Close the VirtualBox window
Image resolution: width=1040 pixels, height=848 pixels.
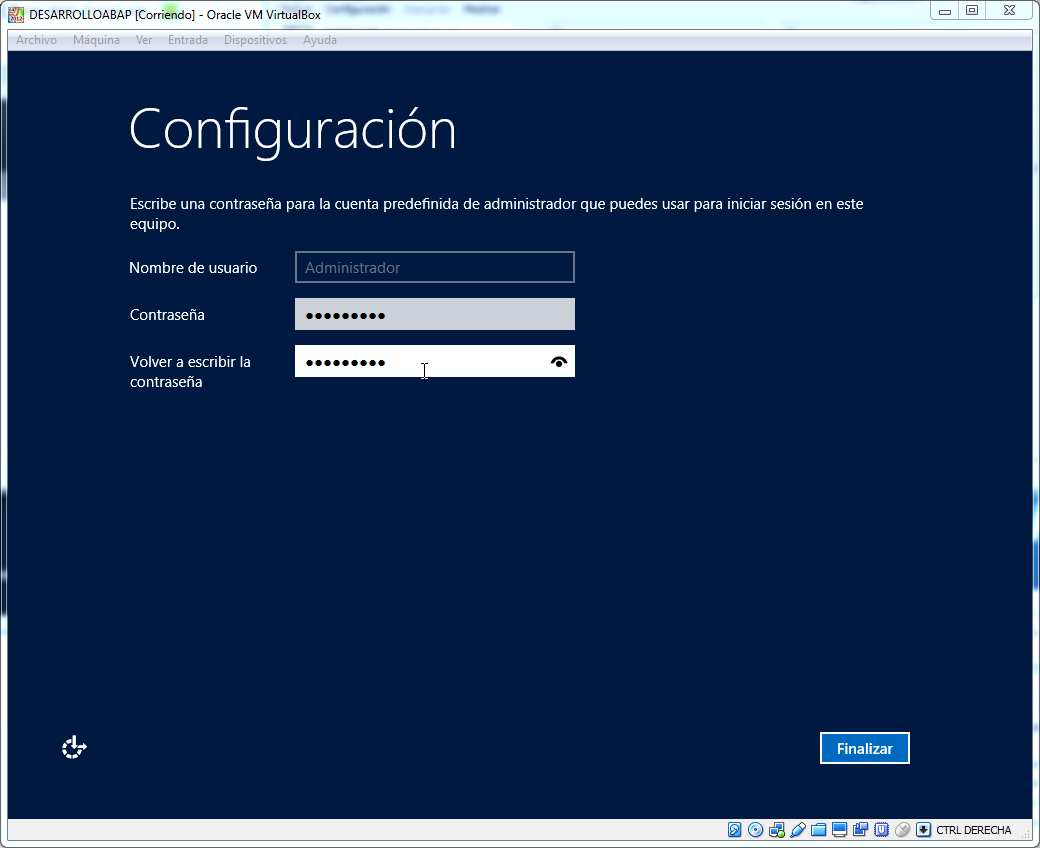pyautogui.click(x=1009, y=11)
